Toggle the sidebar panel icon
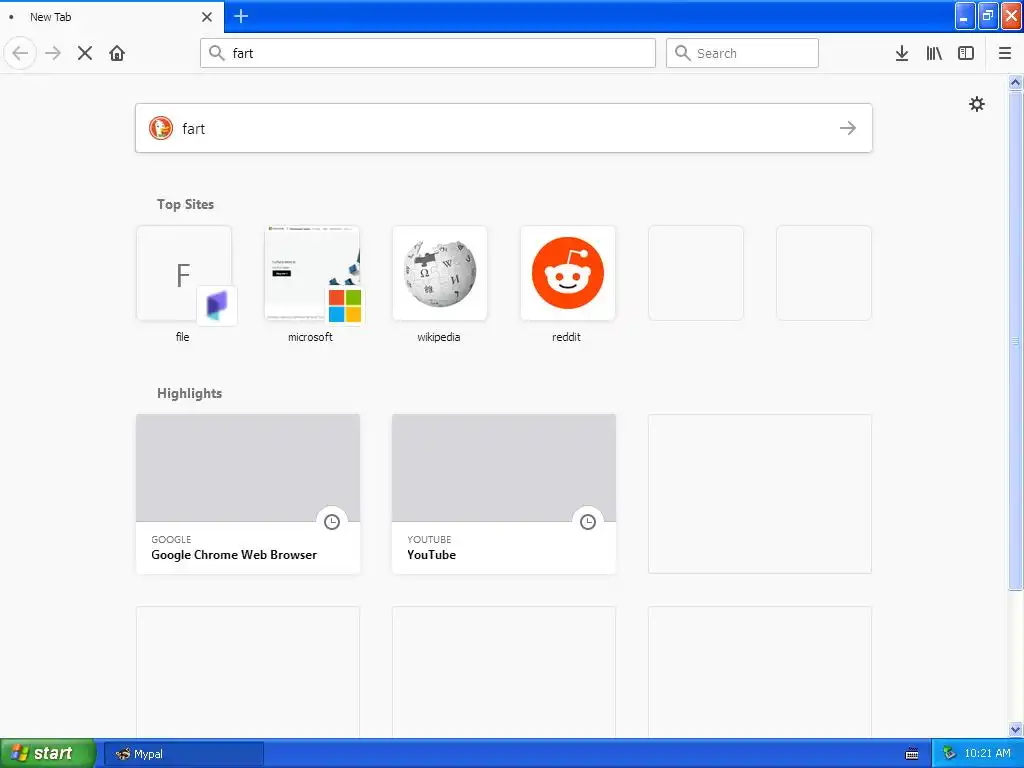This screenshot has width=1024, height=768. pyautogui.click(x=966, y=53)
